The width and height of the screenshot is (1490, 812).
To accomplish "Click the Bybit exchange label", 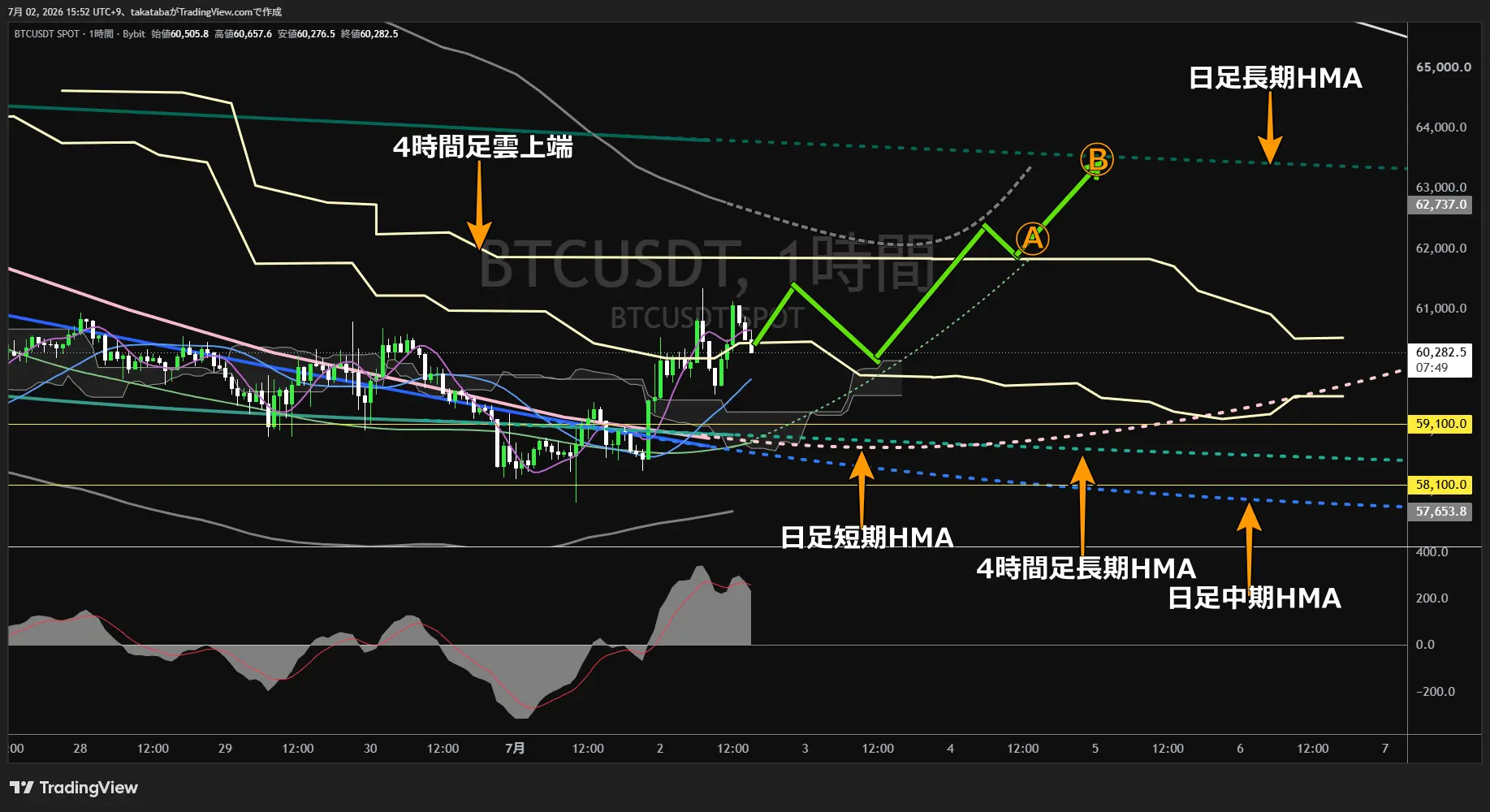I will tap(134, 34).
